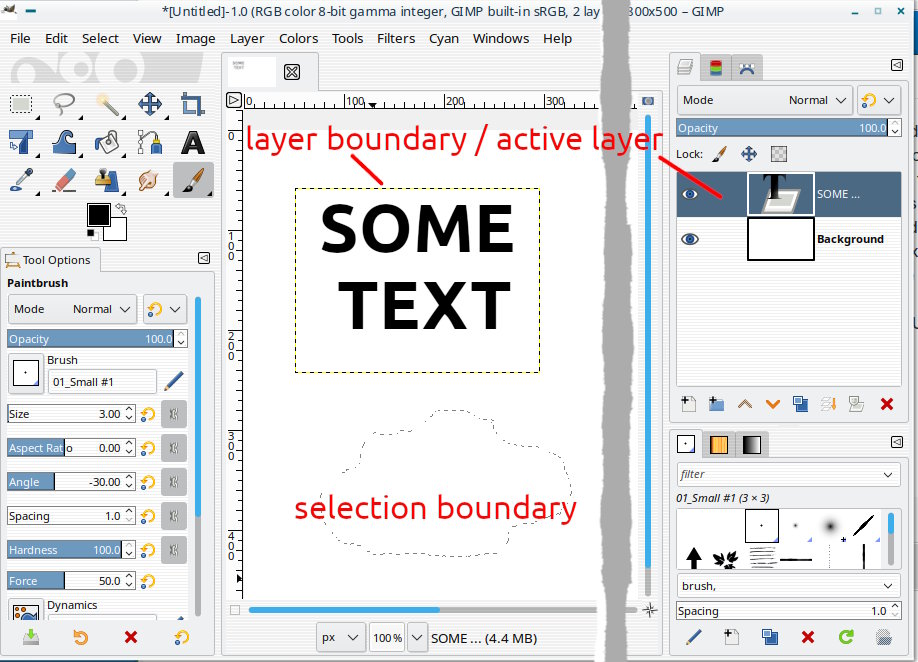Select the Free Select lasso tool
The height and width of the screenshot is (662, 918).
pyautogui.click(x=65, y=104)
